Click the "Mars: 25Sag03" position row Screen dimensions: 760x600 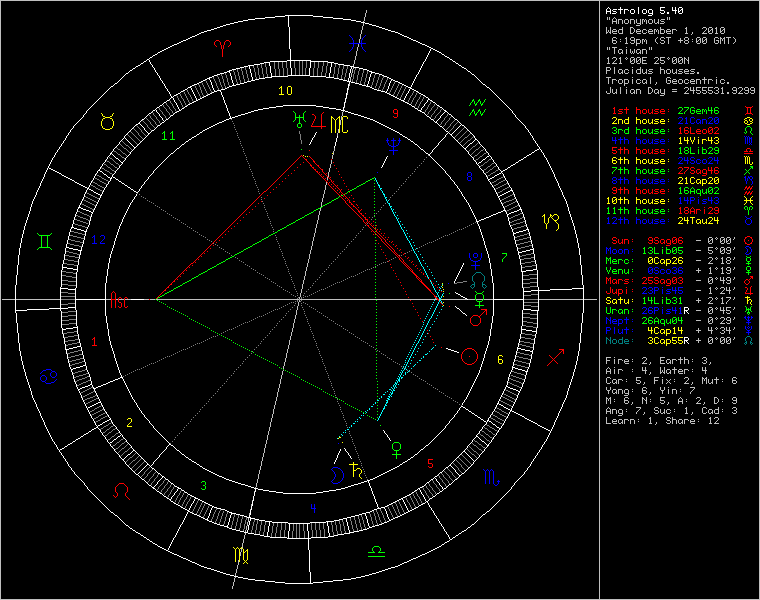coord(680,281)
